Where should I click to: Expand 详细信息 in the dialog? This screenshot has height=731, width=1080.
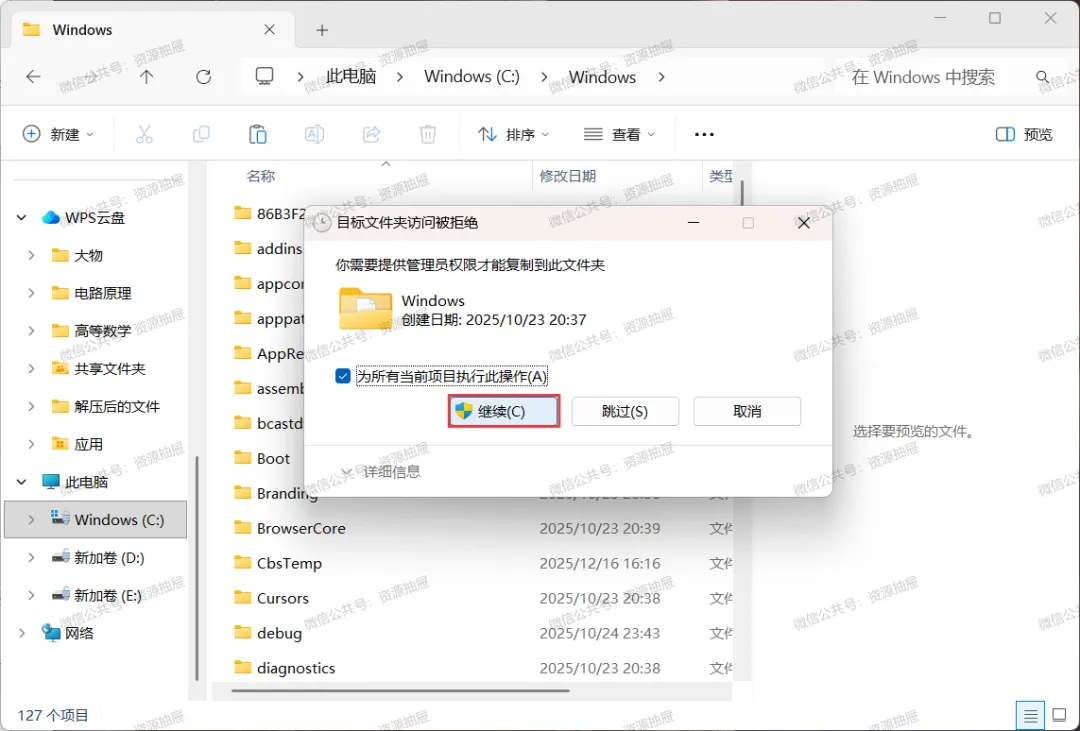[381, 471]
